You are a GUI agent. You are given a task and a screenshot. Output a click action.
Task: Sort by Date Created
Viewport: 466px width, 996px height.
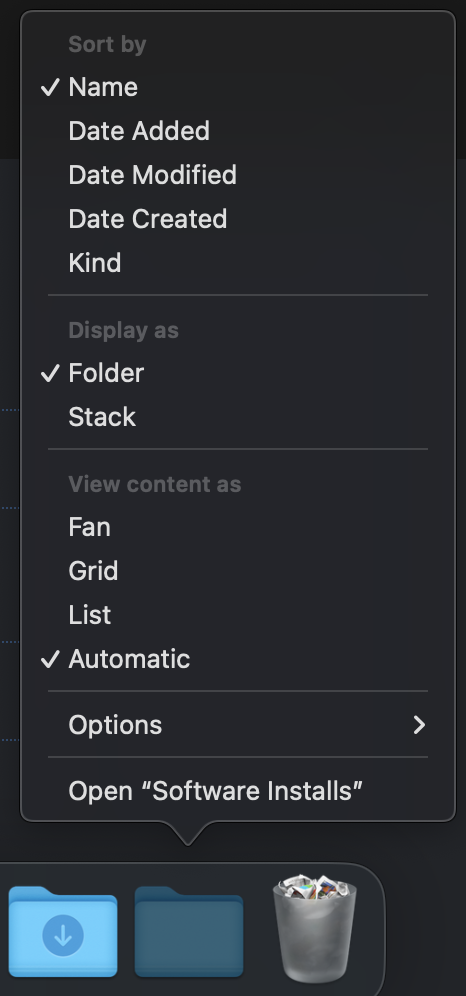238,219
